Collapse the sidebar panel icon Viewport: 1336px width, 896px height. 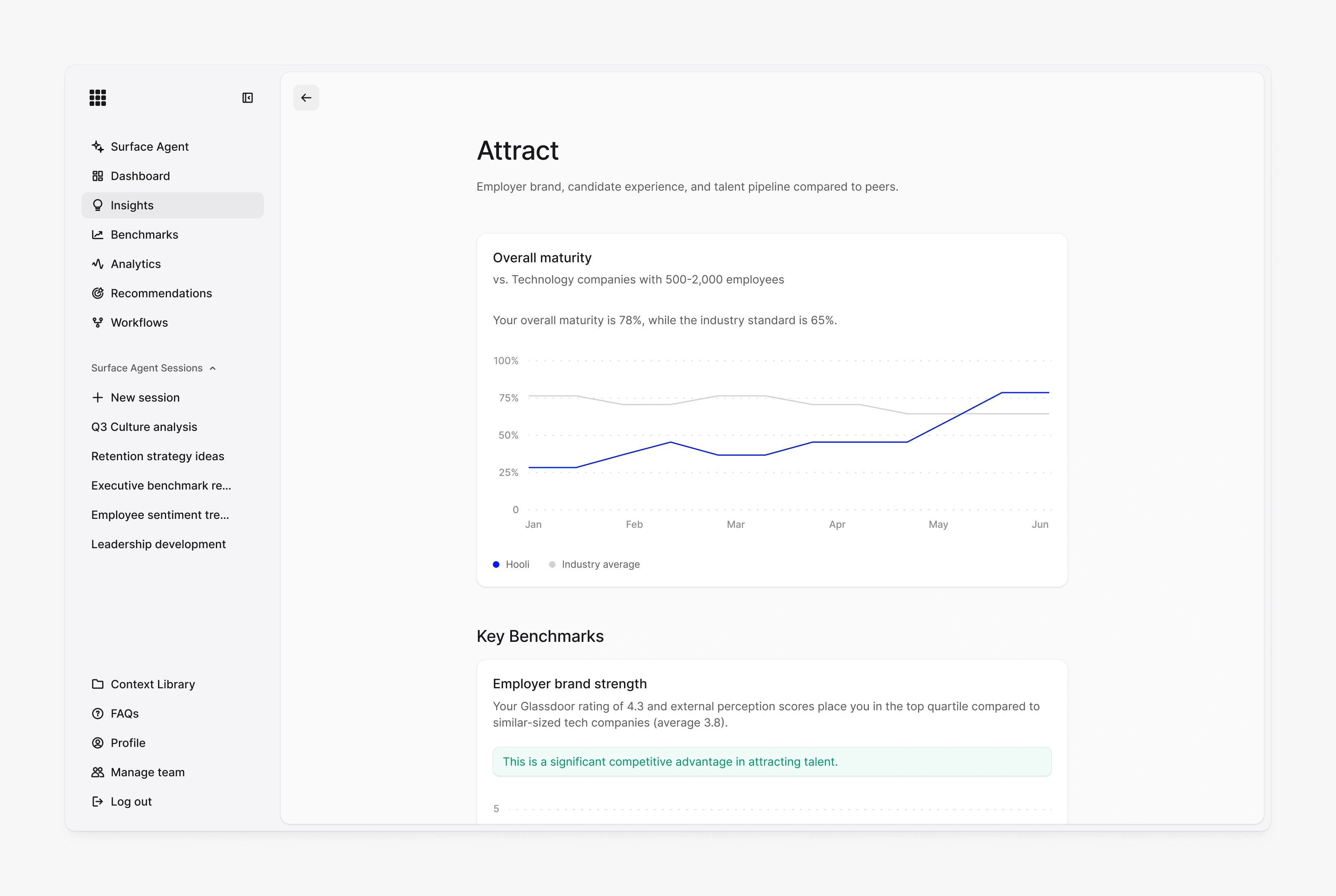point(247,98)
